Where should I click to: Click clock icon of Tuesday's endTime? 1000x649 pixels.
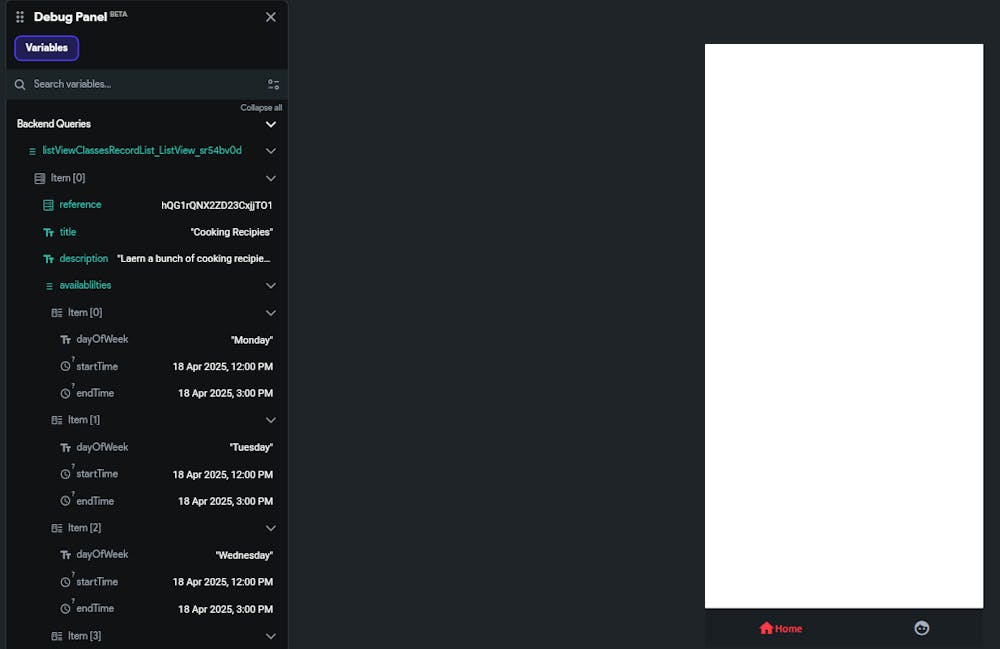pyautogui.click(x=66, y=501)
